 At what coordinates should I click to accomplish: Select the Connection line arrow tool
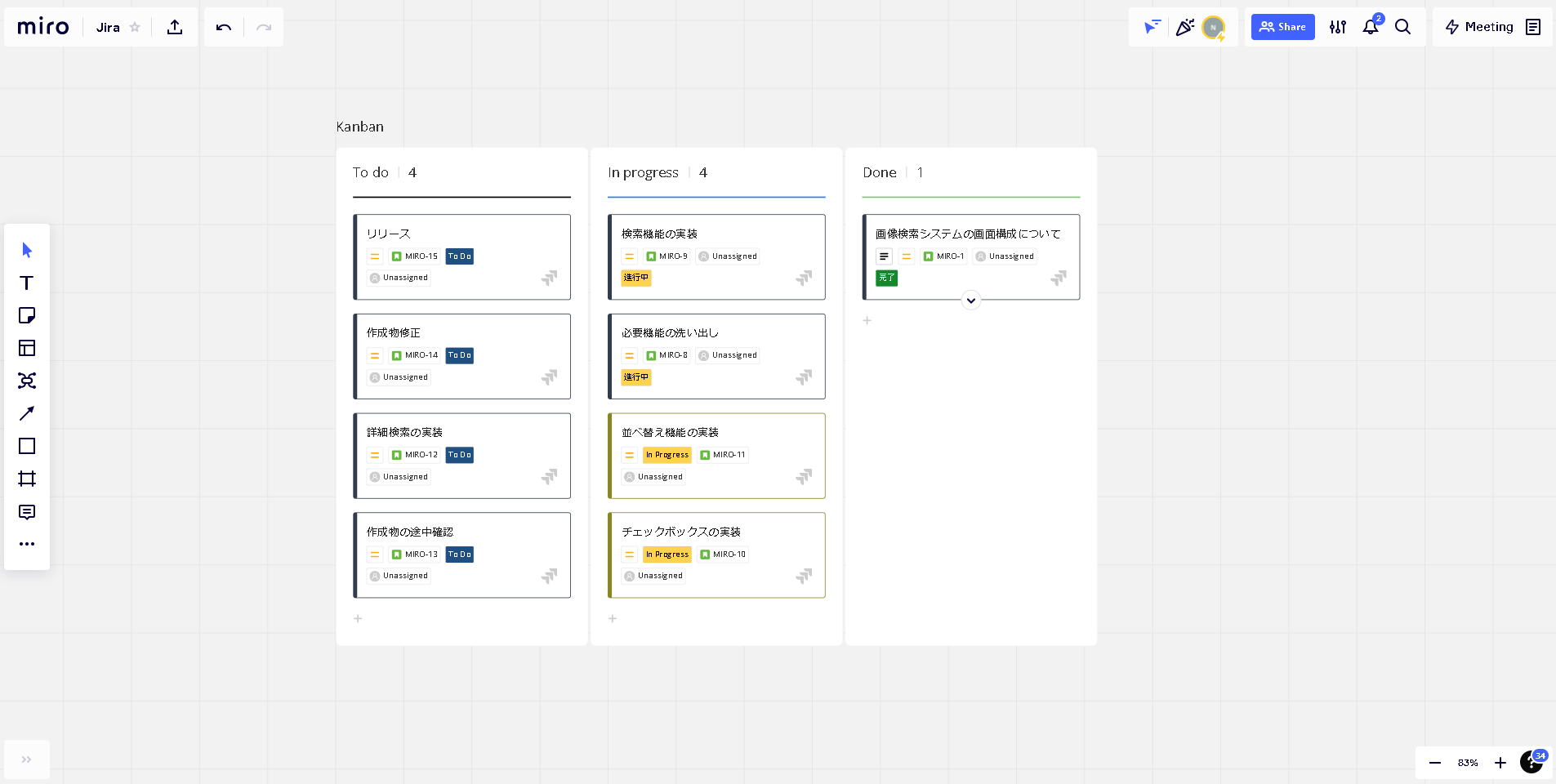point(27,413)
